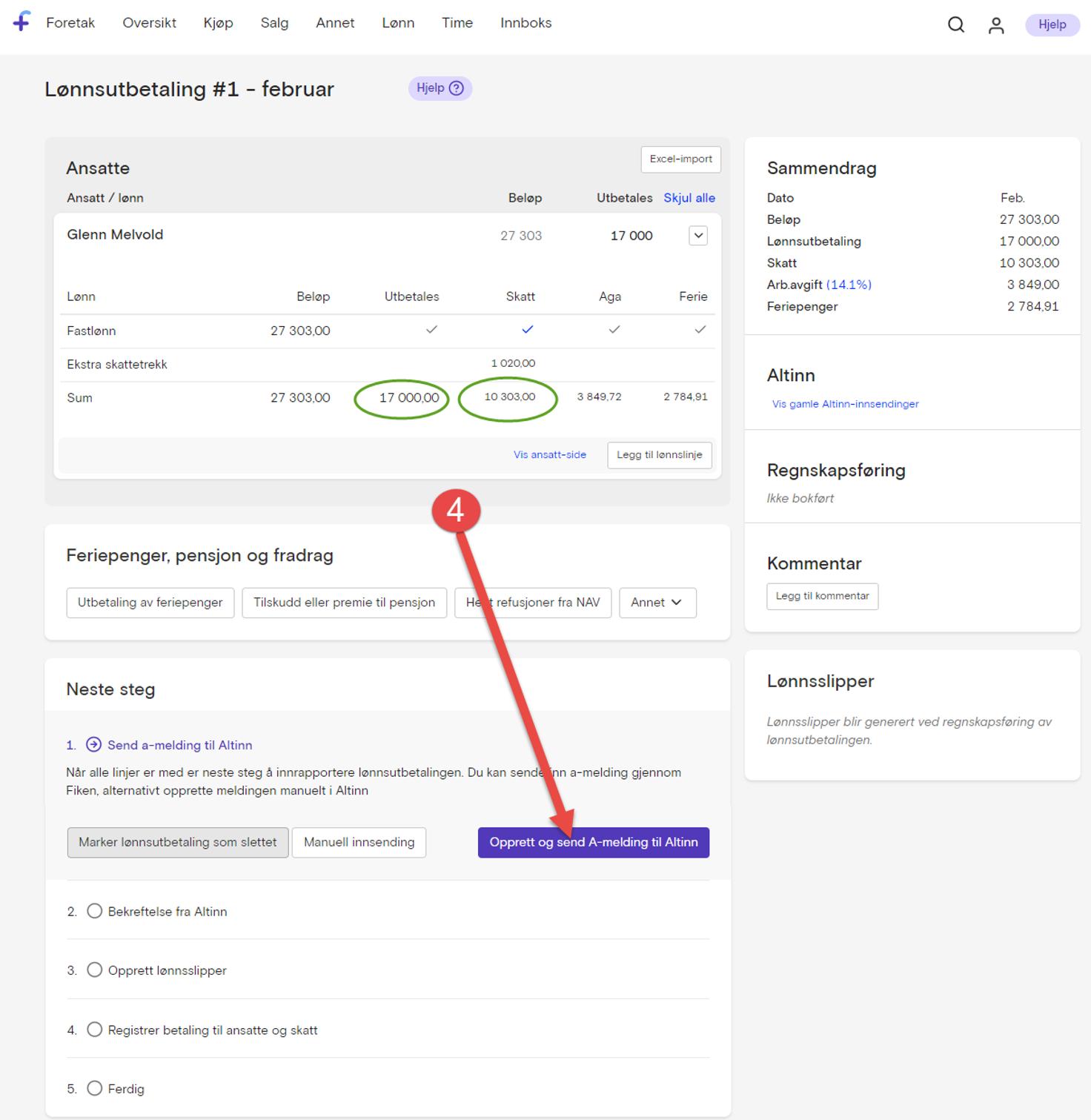
Task: Open the Kjøp menu
Action: pyautogui.click(x=218, y=23)
